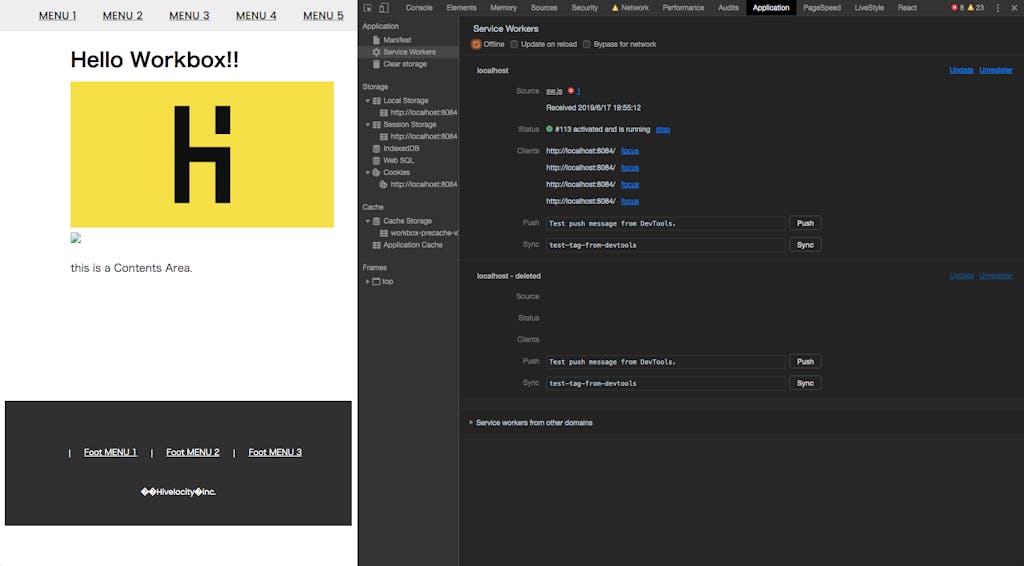1024x566 pixels.
Task: Collapse the Local Storage tree node
Action: pos(368,101)
